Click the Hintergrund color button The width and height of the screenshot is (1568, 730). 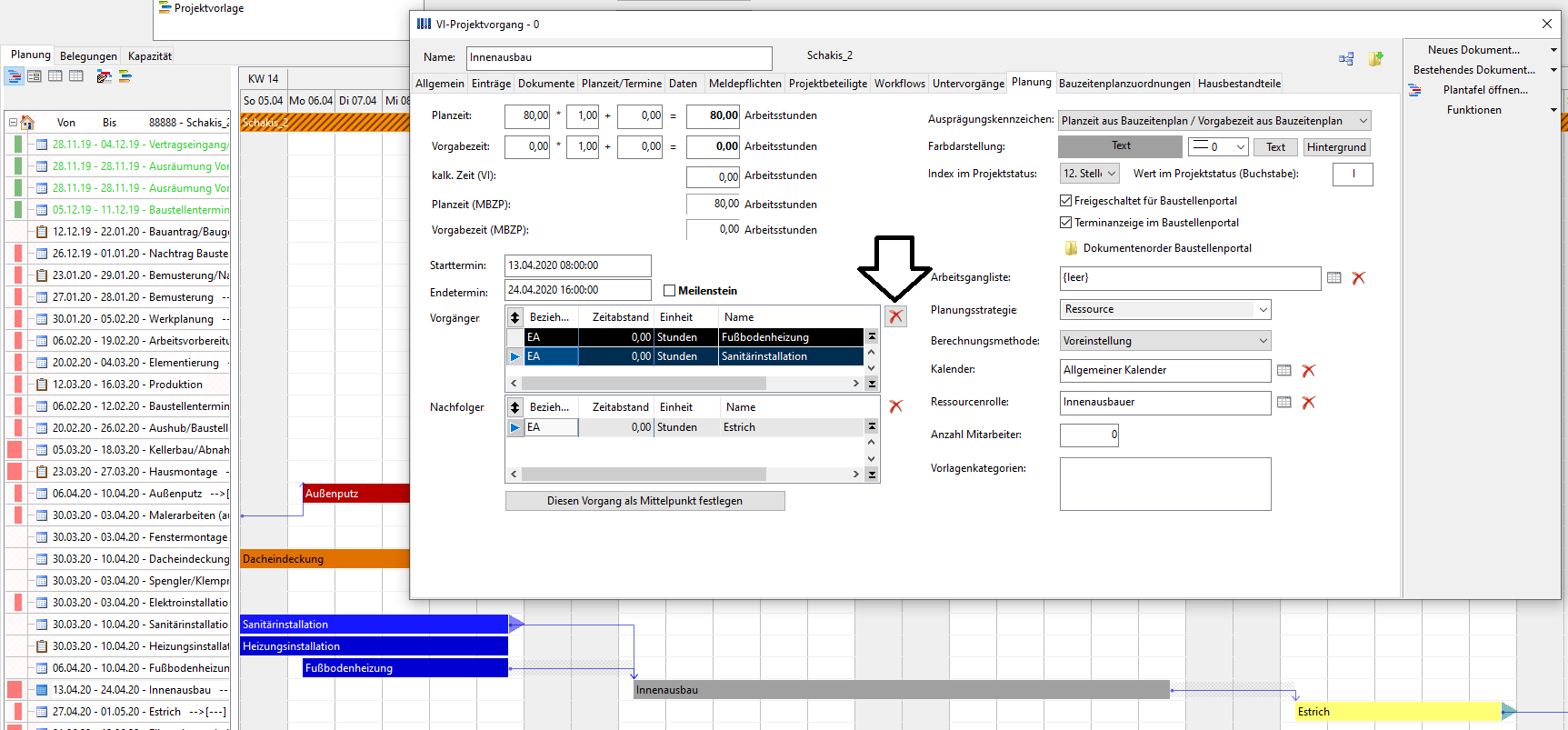pyautogui.click(x=1336, y=147)
